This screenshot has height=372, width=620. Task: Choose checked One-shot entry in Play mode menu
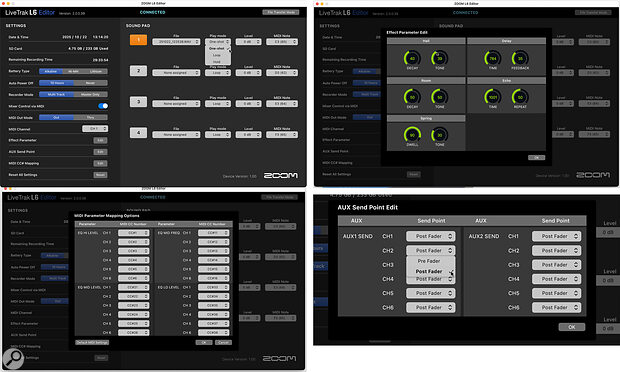pyautogui.click(x=217, y=49)
